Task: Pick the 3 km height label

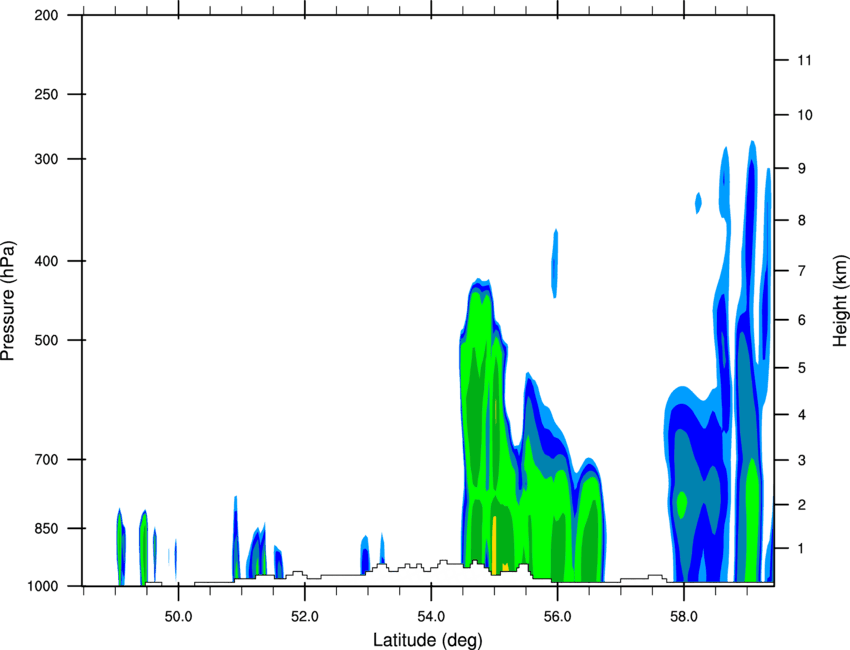Action: click(x=801, y=460)
